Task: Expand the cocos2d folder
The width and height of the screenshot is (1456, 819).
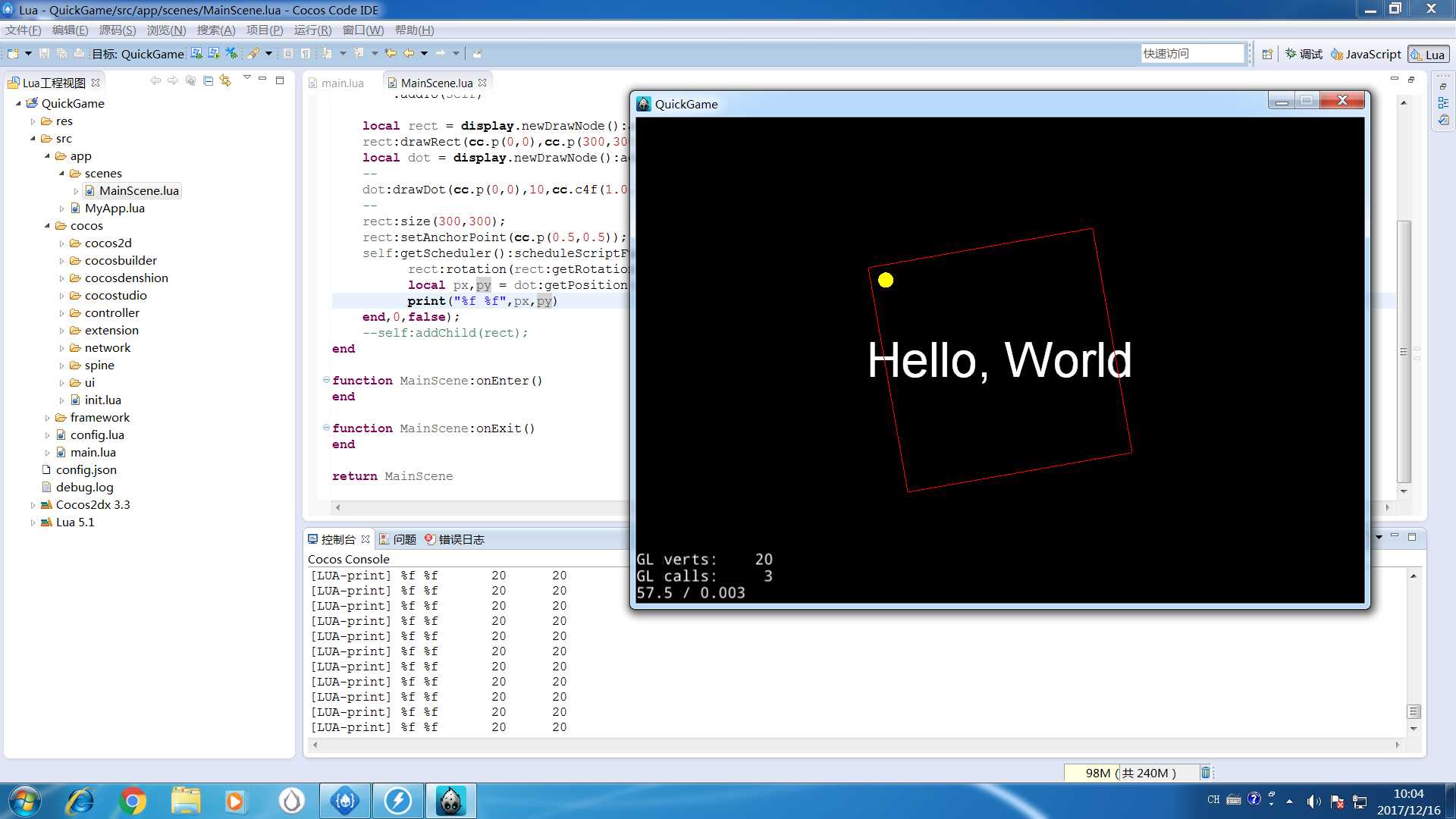Action: tap(62, 243)
